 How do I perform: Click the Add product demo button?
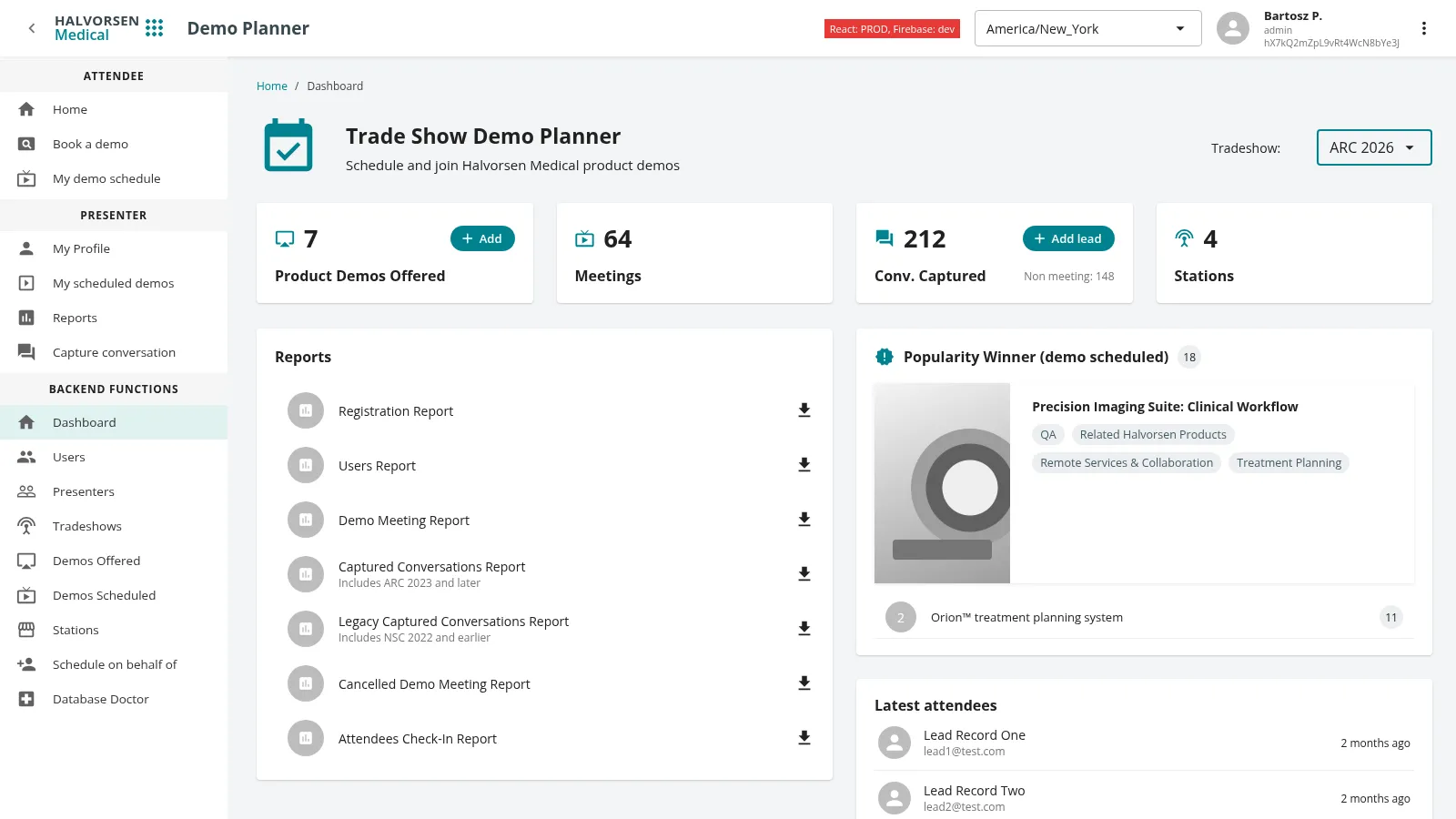(482, 238)
